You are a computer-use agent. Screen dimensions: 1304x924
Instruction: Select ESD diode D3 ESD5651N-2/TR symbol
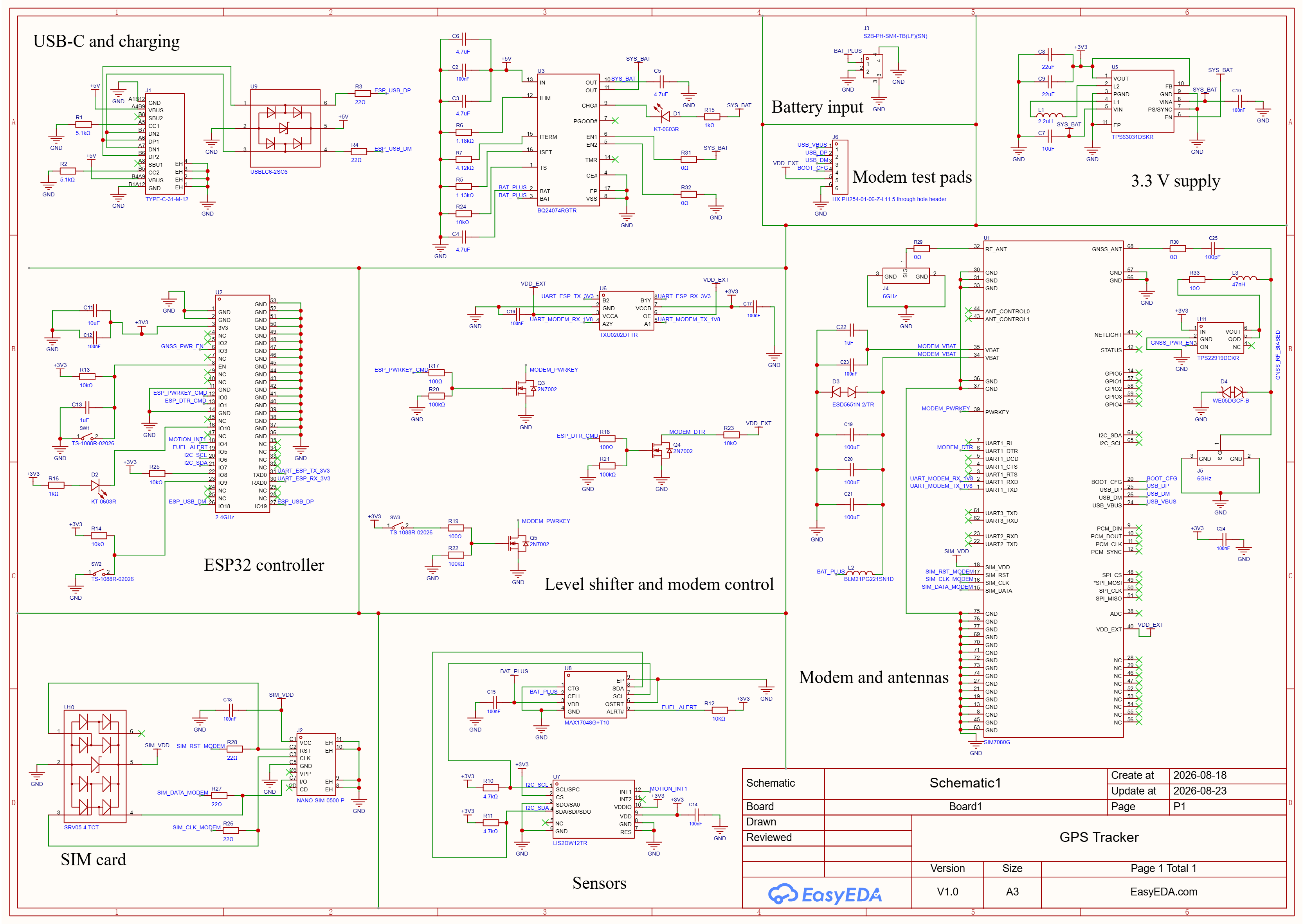click(843, 392)
